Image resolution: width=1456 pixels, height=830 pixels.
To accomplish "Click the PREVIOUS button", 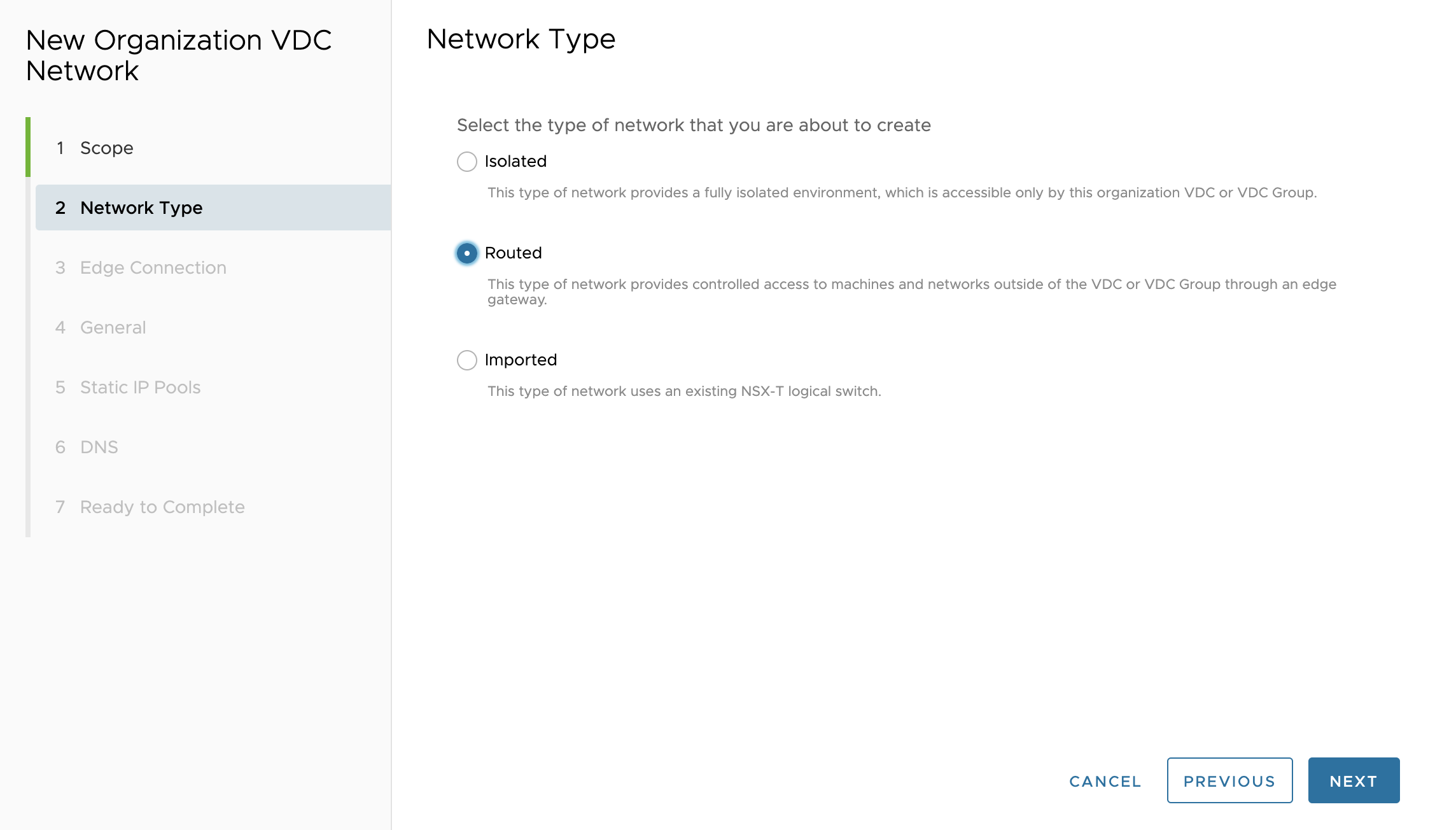I will tap(1229, 781).
